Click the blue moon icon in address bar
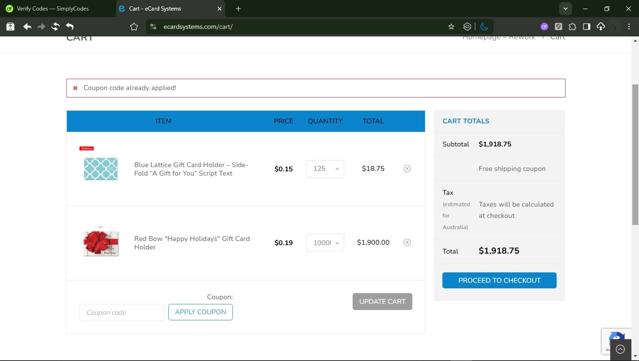This screenshot has width=639, height=361. 484,26
